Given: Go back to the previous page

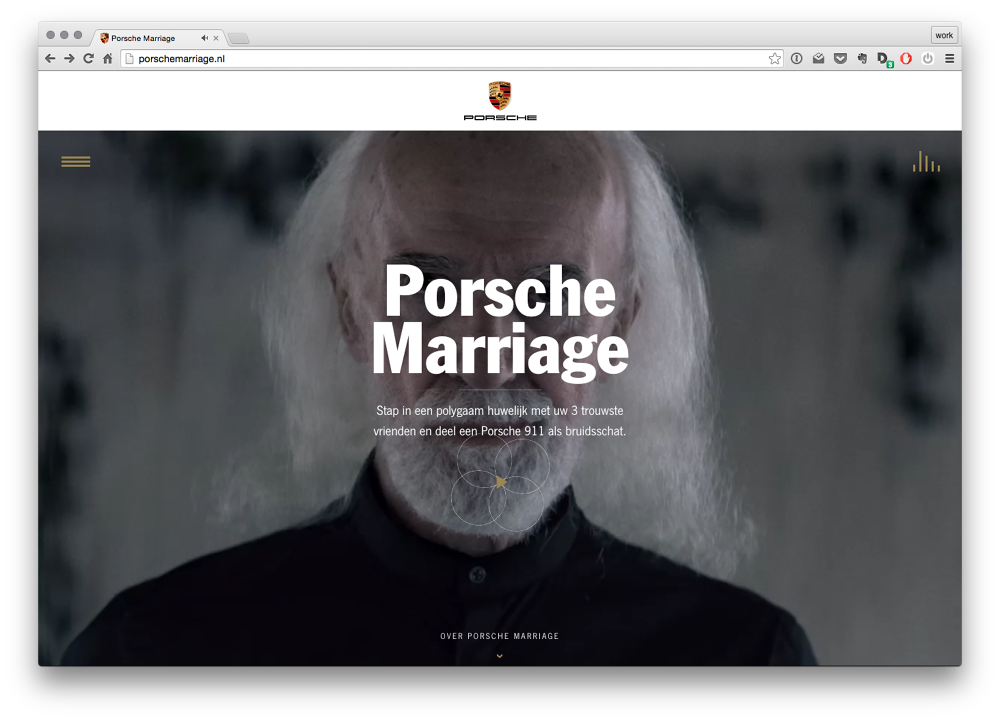Looking at the screenshot, I should (49, 58).
